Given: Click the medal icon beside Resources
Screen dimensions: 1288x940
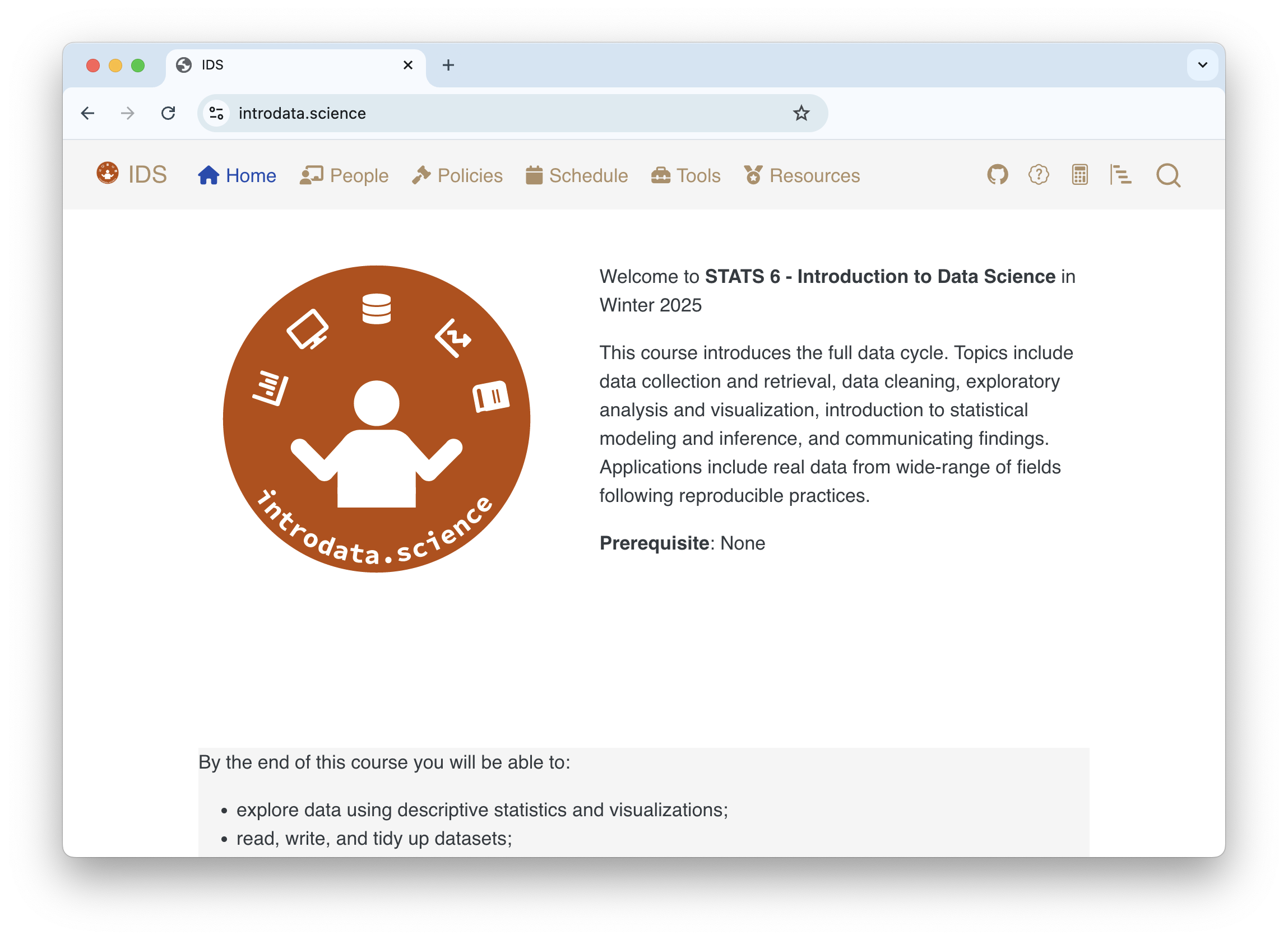Looking at the screenshot, I should [x=753, y=175].
